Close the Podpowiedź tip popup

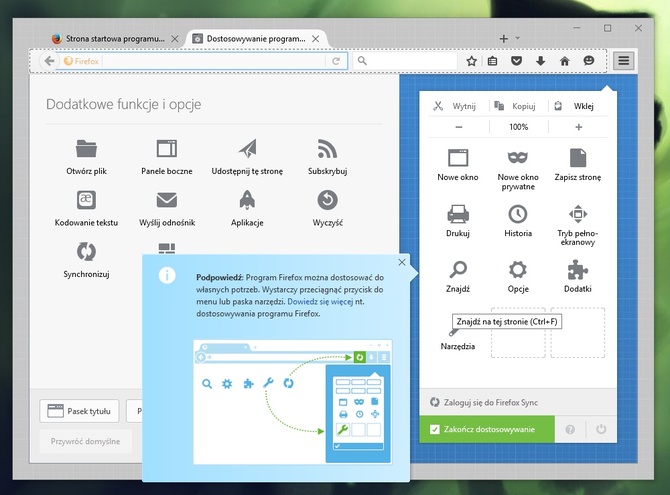[x=402, y=263]
